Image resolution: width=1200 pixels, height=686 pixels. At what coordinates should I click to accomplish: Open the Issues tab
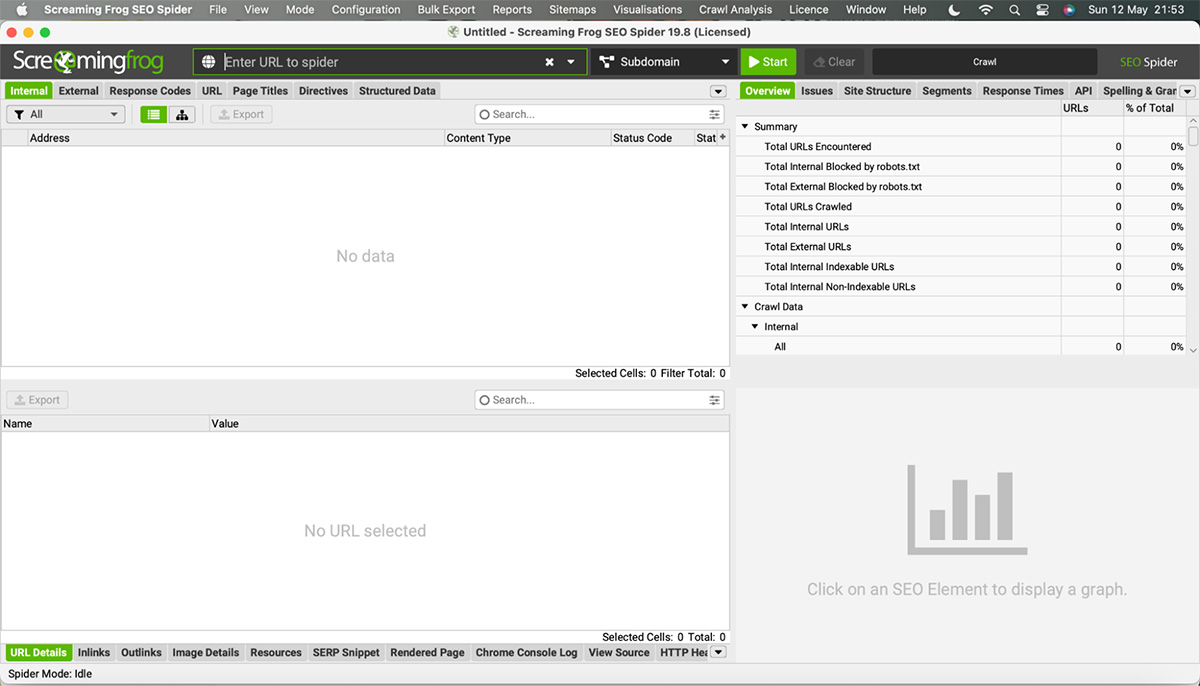coord(817,91)
